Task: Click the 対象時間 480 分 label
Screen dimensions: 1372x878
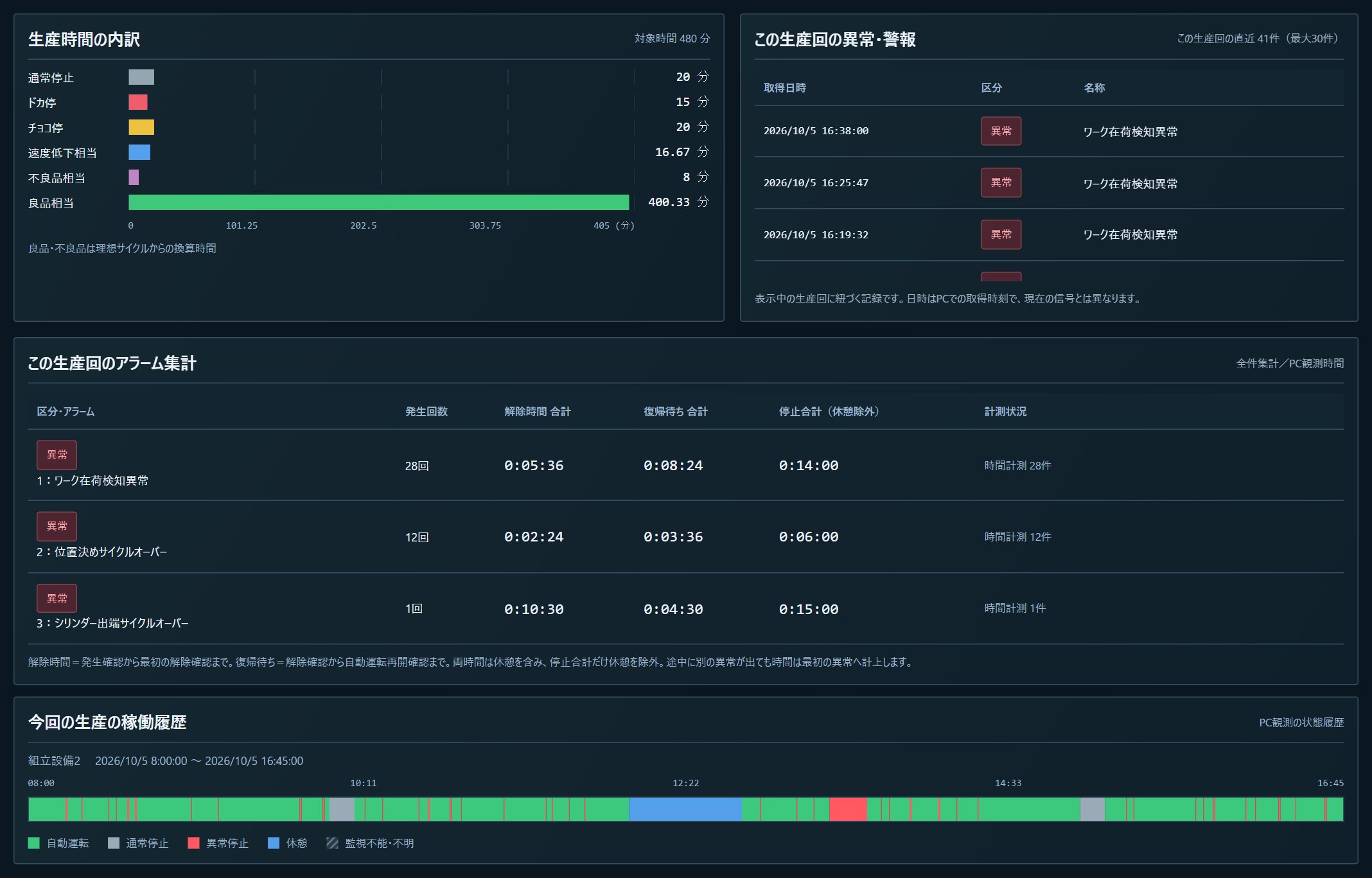Action: point(672,39)
